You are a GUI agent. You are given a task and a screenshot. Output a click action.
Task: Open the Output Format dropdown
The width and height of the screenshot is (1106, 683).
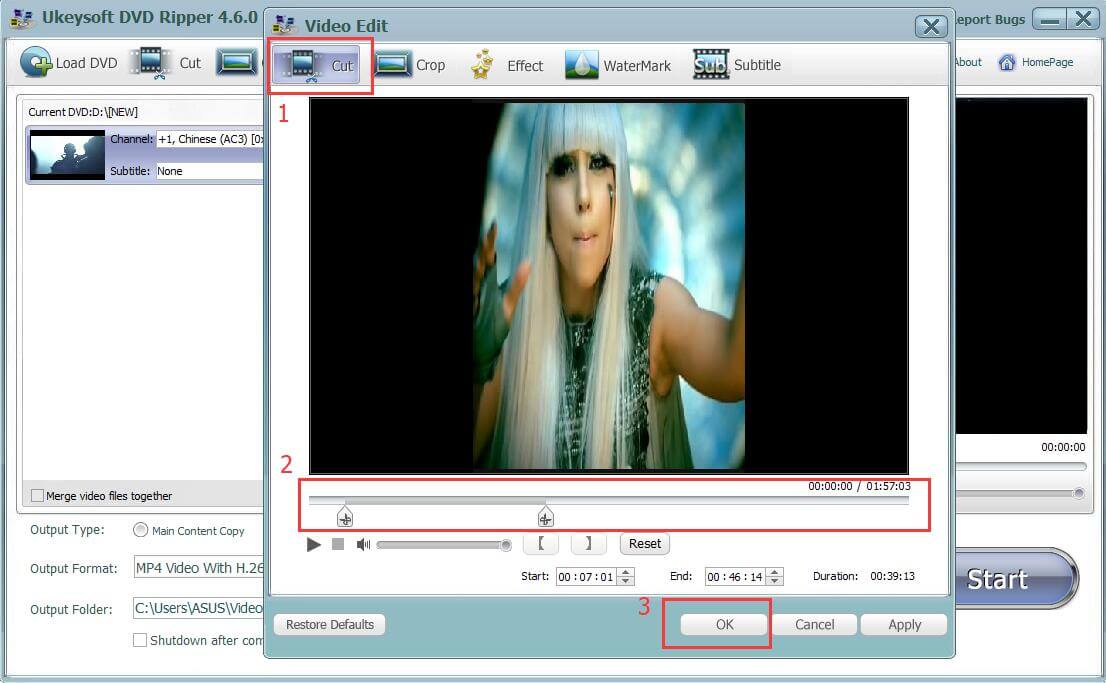pos(198,568)
